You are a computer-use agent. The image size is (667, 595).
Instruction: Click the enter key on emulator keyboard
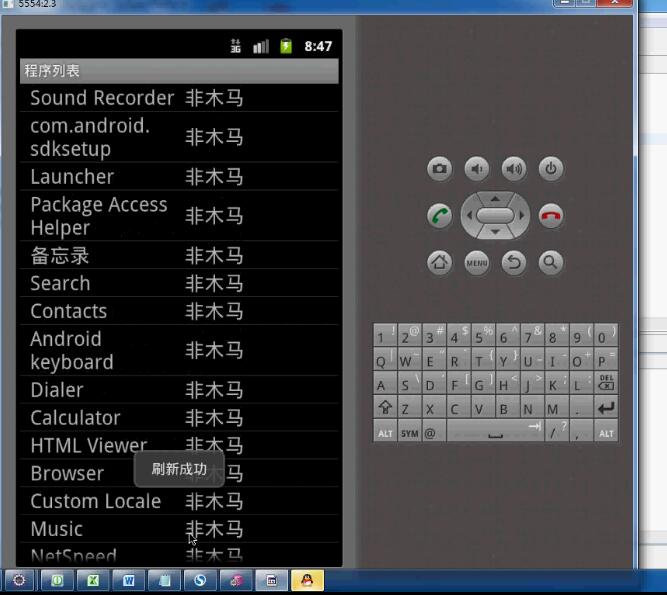click(606, 407)
